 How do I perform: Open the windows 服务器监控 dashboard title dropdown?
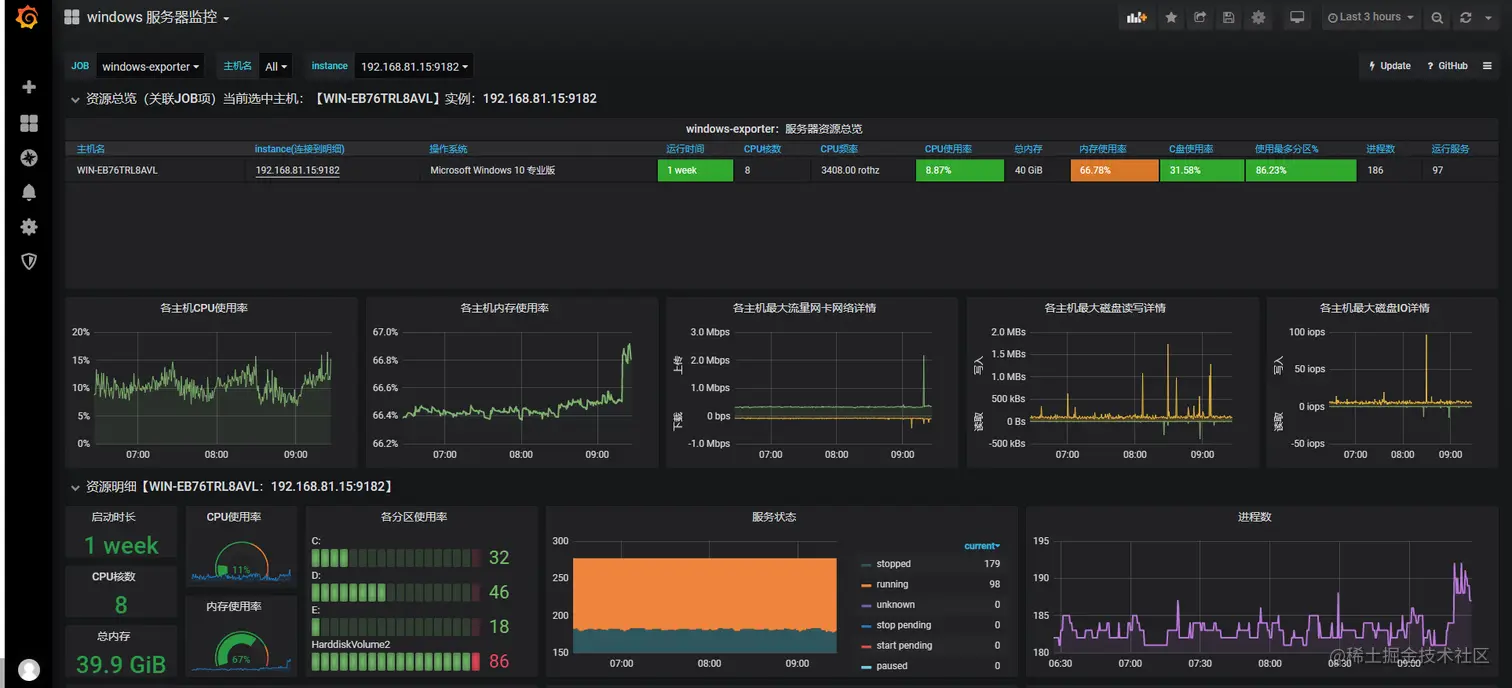pyautogui.click(x=147, y=18)
